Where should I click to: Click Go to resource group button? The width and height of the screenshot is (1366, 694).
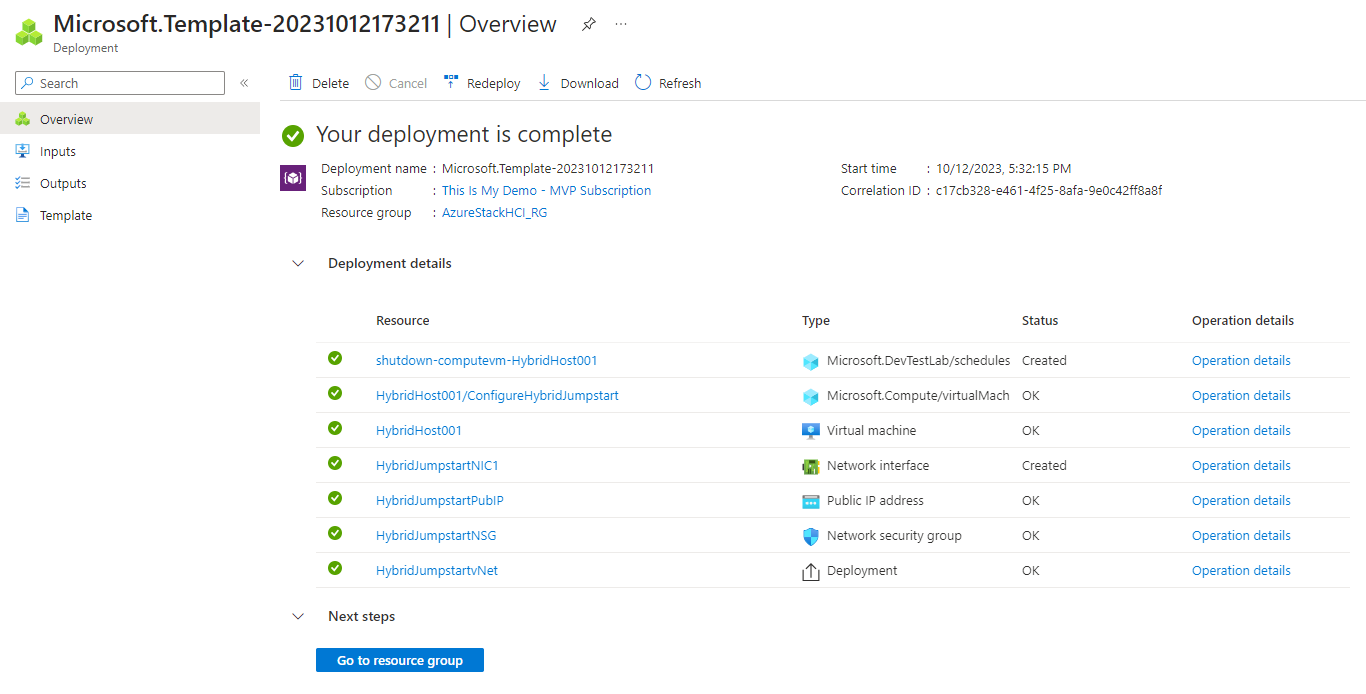point(400,660)
